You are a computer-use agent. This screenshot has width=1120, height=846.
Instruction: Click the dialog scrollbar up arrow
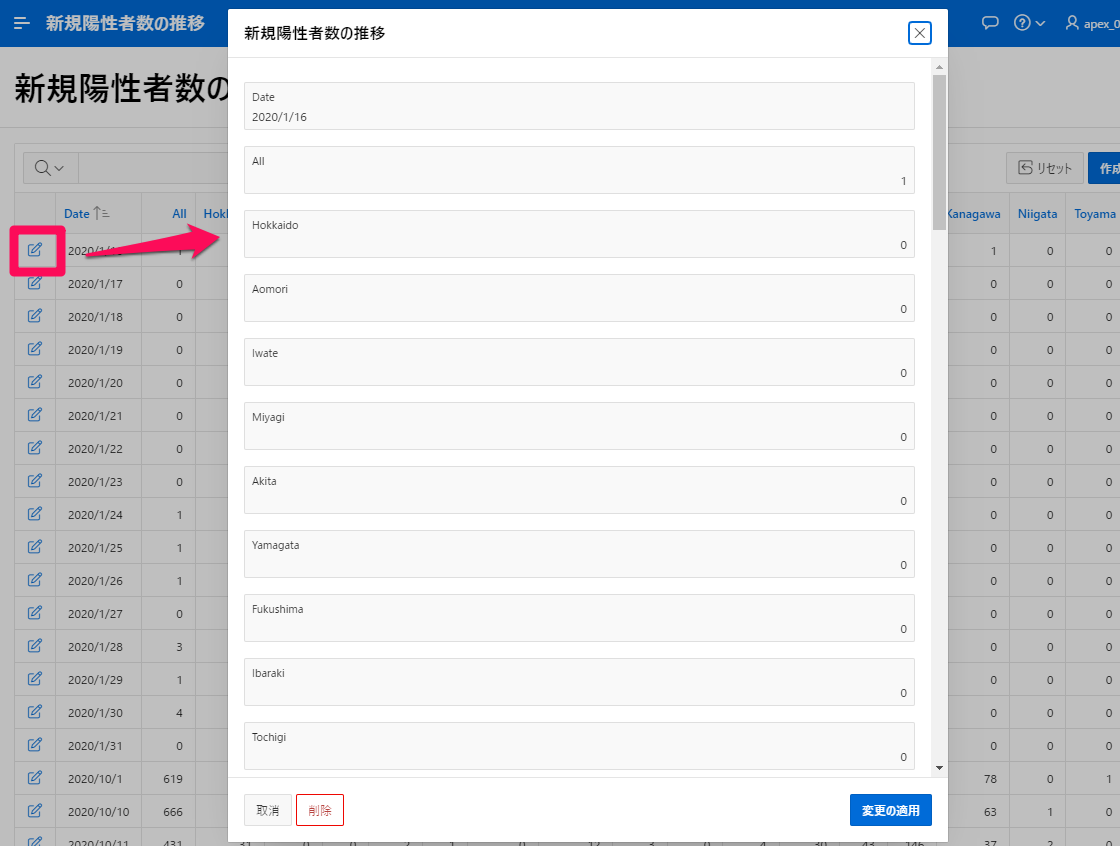tap(939, 67)
